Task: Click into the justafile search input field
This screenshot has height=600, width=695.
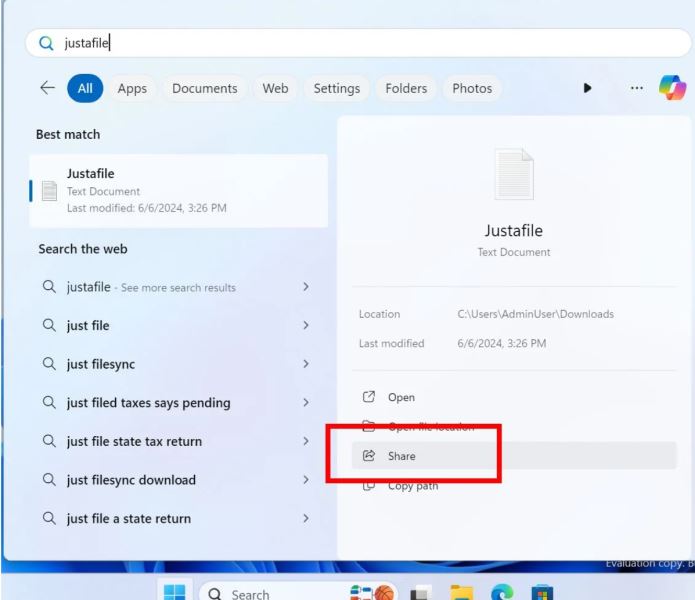Action: click(358, 43)
